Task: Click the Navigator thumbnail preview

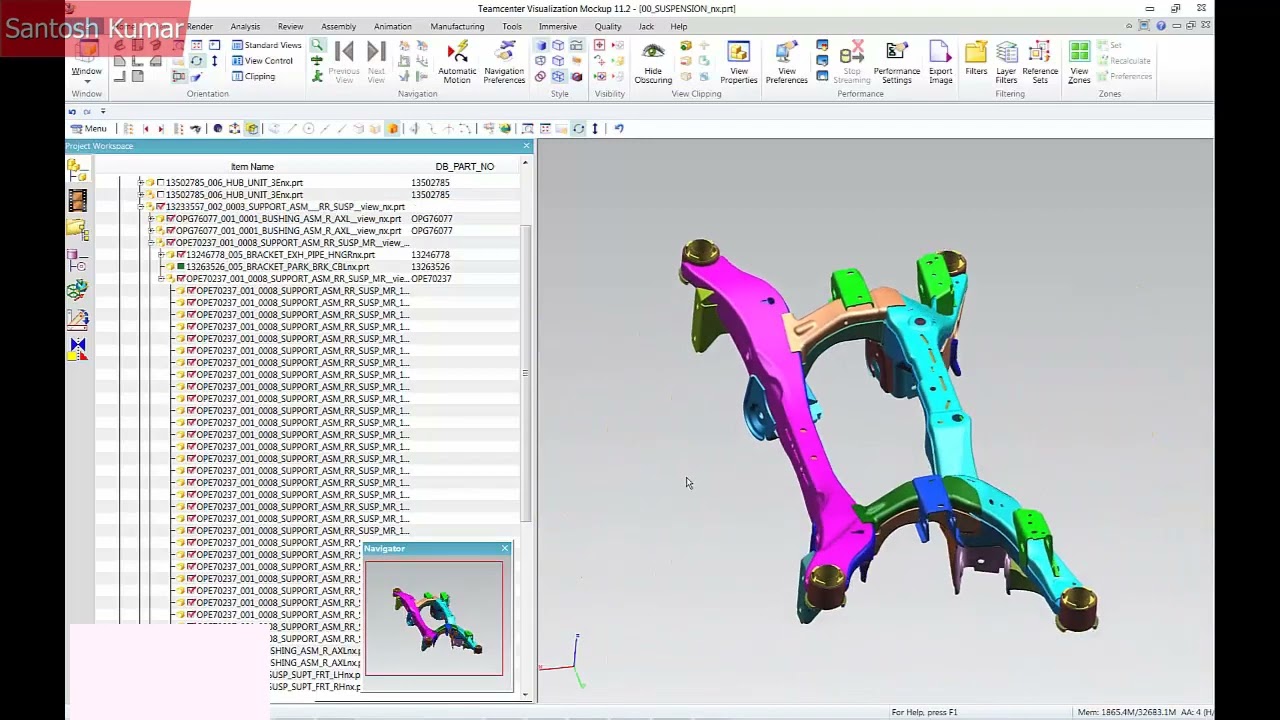Action: tap(434, 618)
